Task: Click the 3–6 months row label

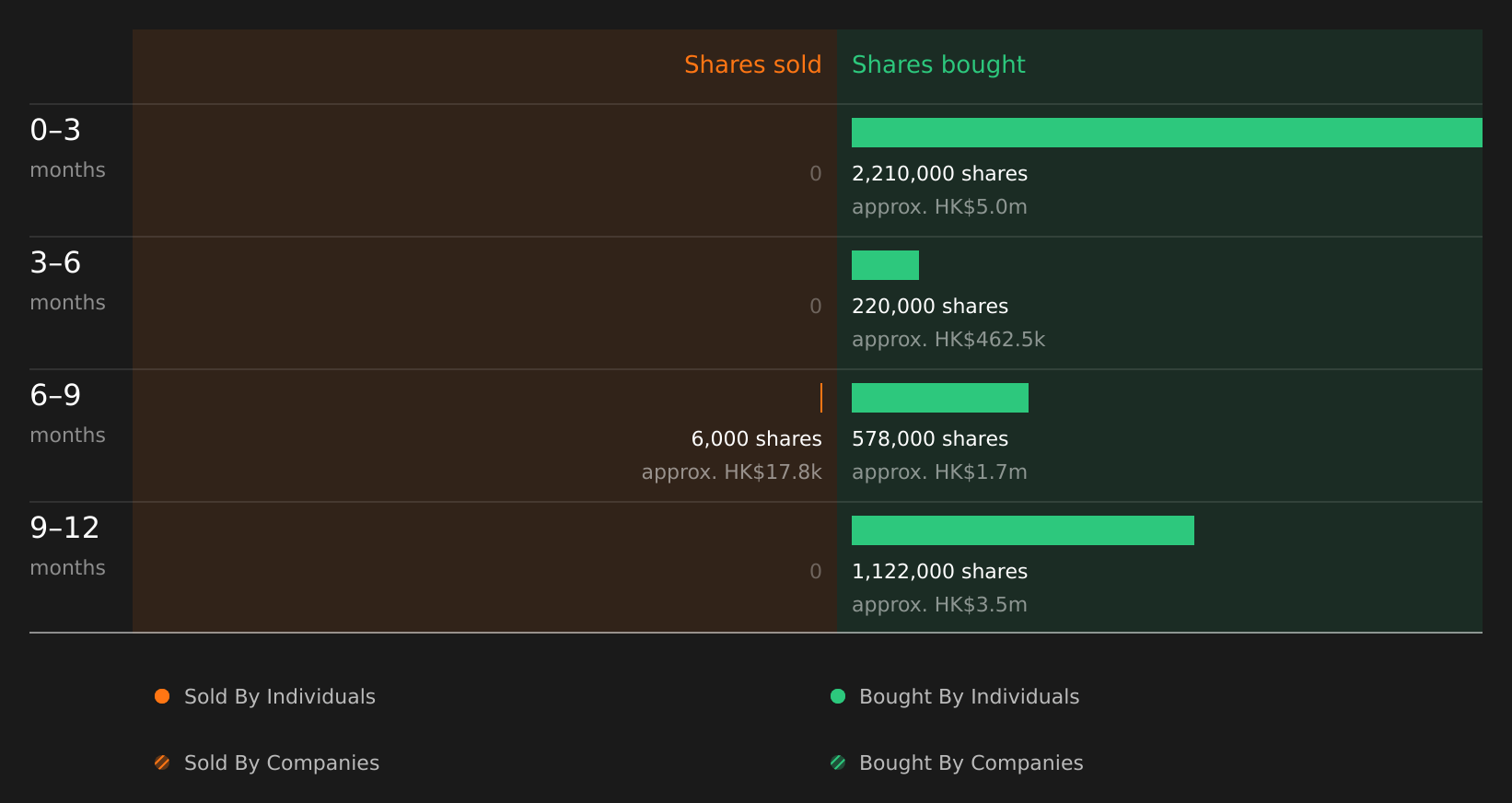Action: tap(67, 281)
